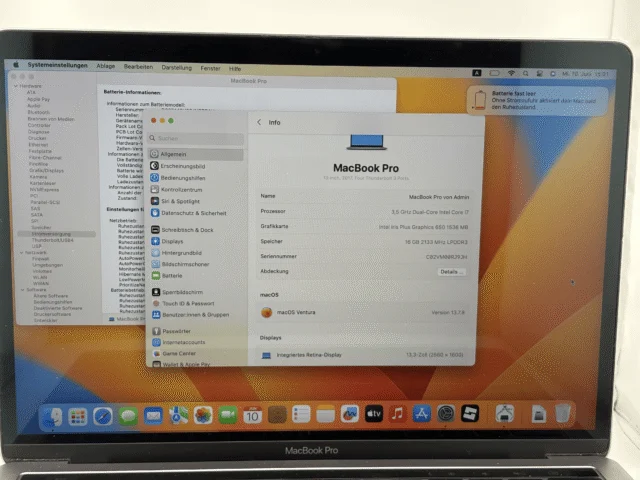Open the Music app in Dock
This screenshot has height=480, width=640.
398,414
